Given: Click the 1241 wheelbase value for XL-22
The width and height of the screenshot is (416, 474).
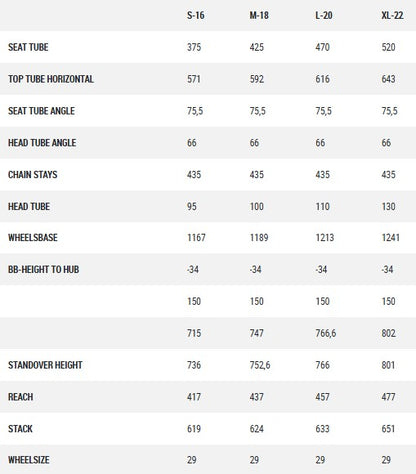Looking at the screenshot, I should [391, 237].
